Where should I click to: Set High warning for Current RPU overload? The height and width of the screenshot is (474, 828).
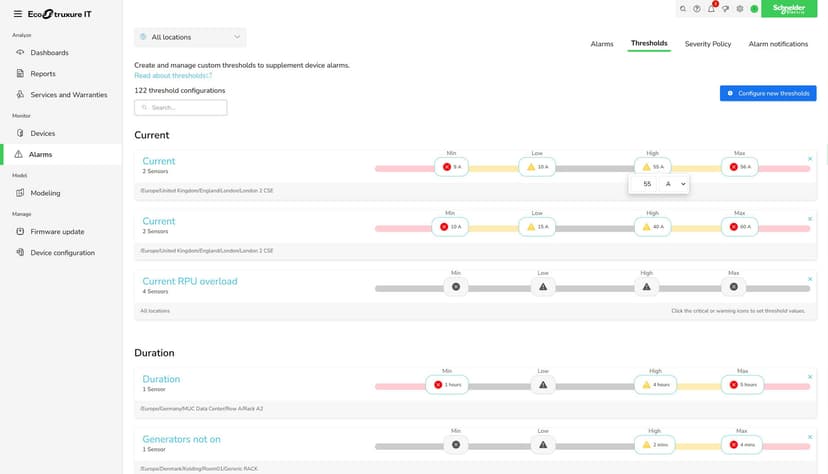click(x=646, y=287)
